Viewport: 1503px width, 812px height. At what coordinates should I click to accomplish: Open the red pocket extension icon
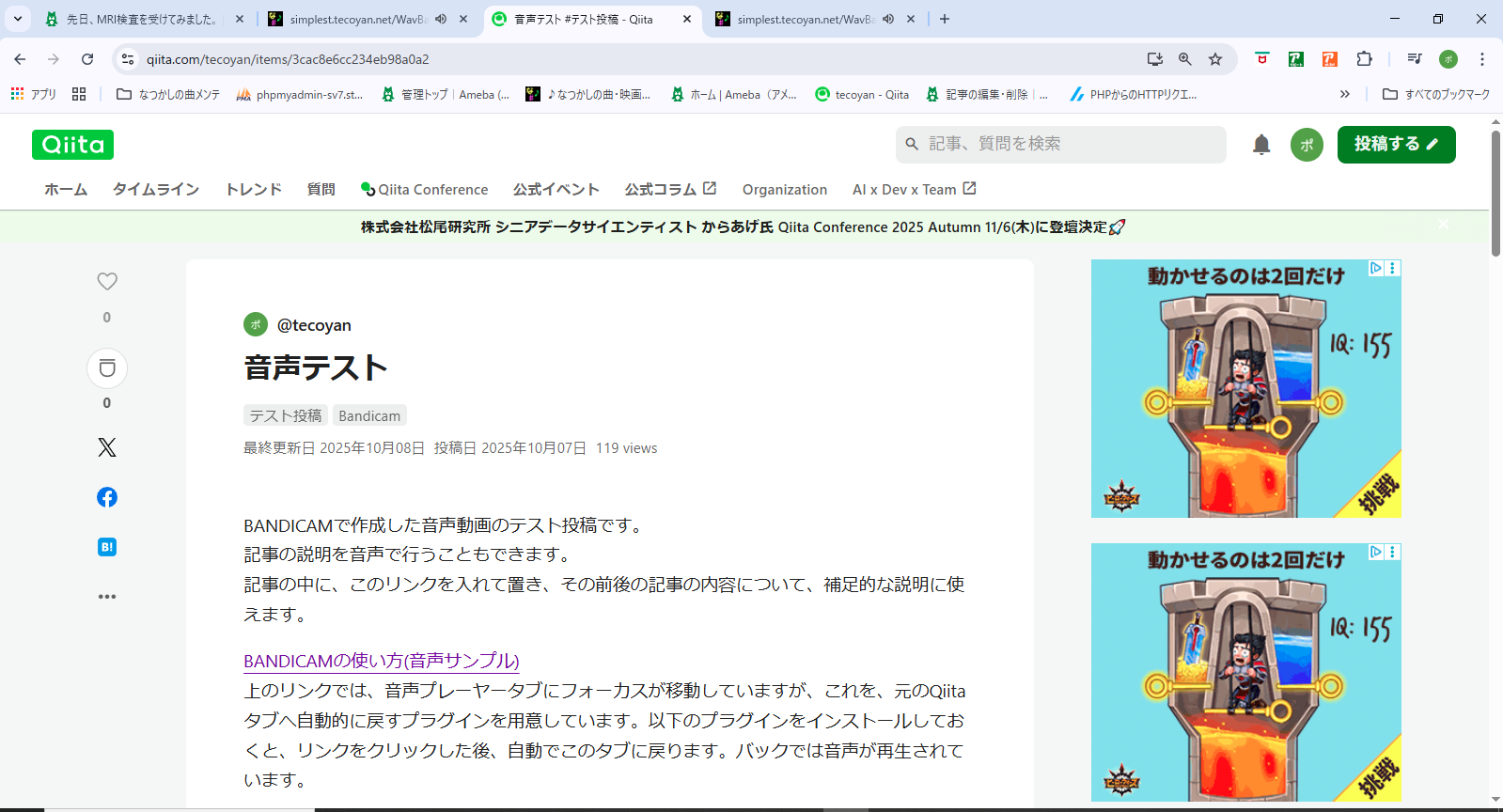pos(1262,59)
